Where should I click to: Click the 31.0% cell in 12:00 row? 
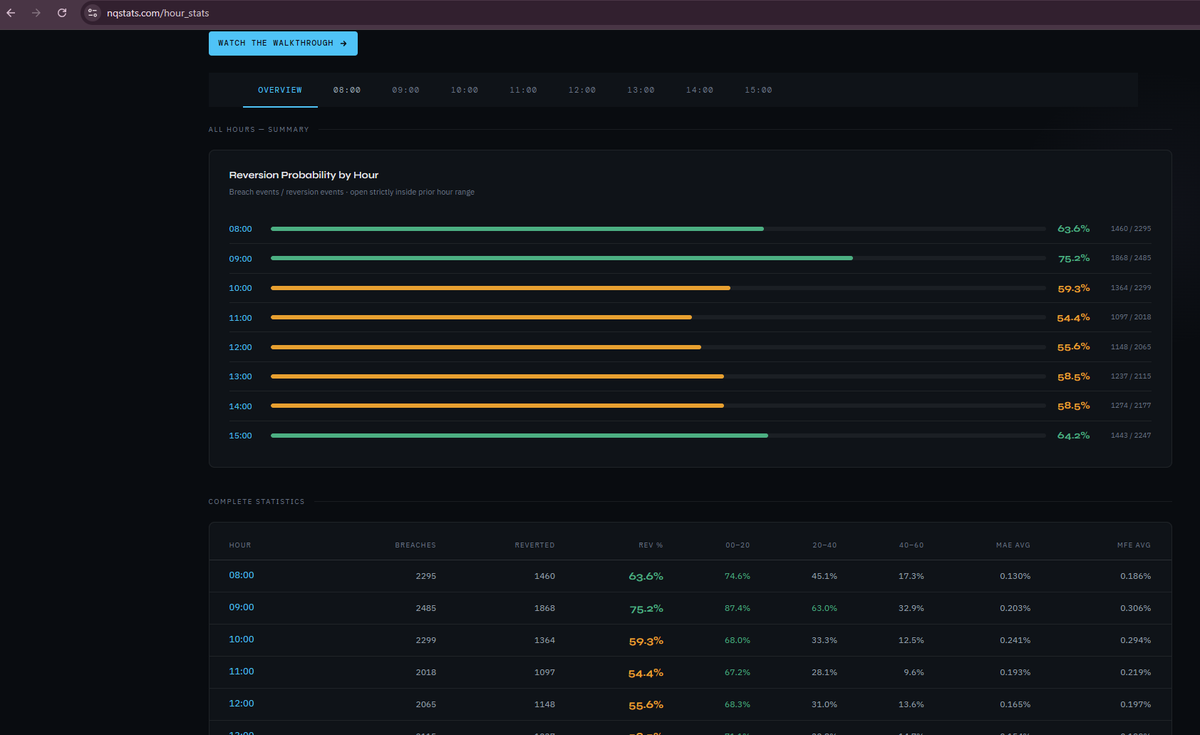[x=824, y=704]
